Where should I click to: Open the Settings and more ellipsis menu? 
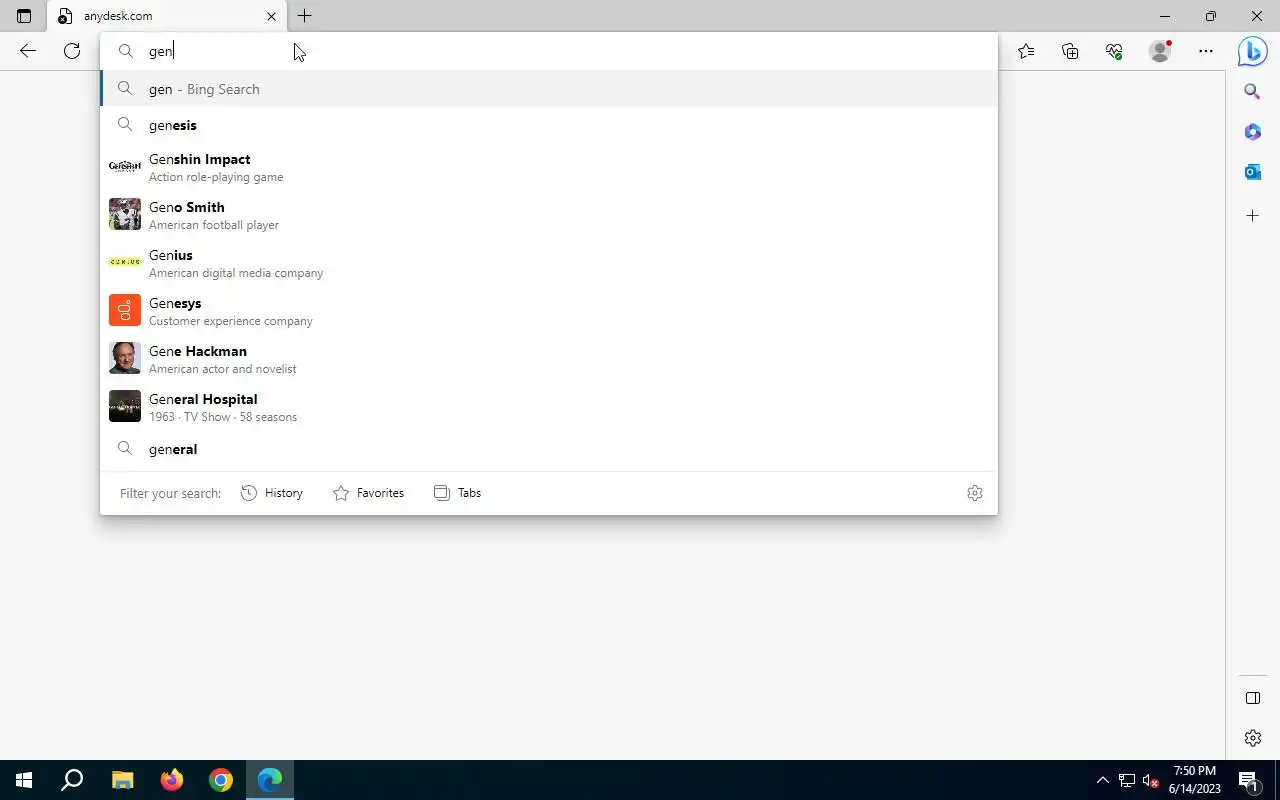click(x=1206, y=51)
